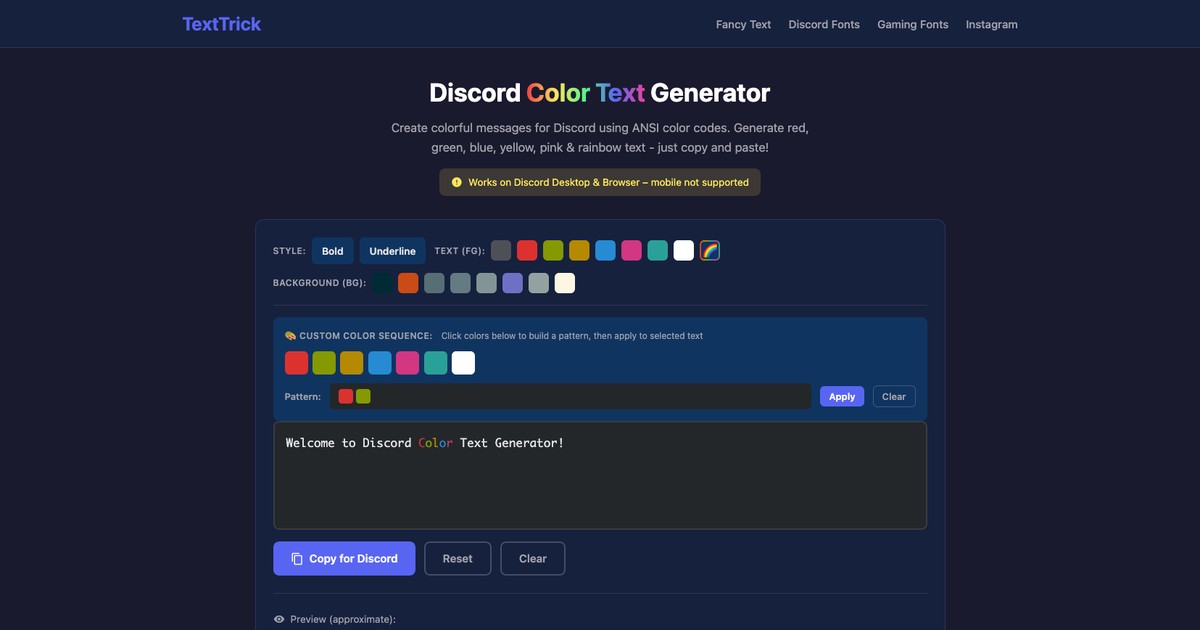Toggle Underline text style
The image size is (1200, 630).
pyautogui.click(x=392, y=251)
